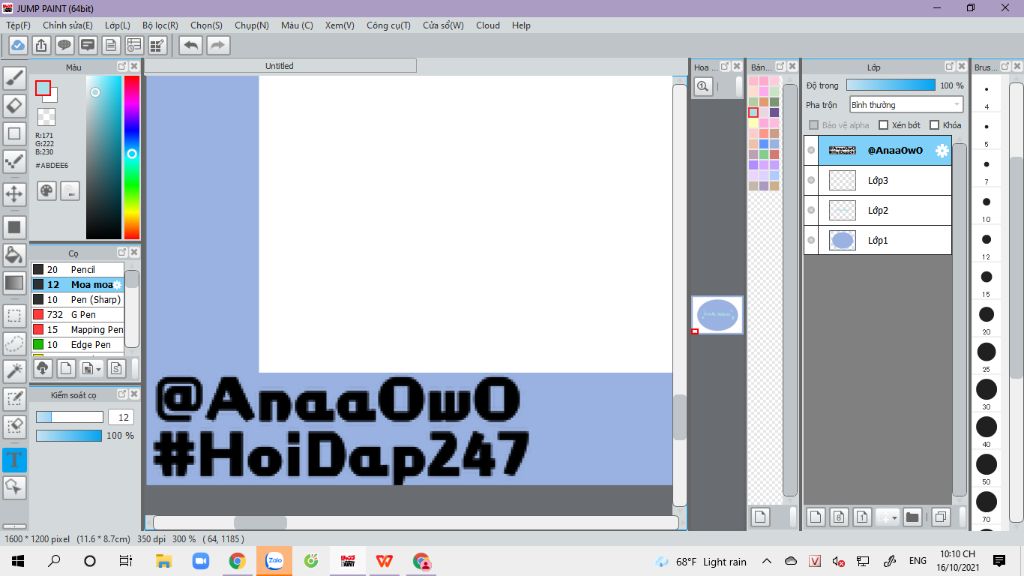Select the G Pen brush

(x=78, y=314)
